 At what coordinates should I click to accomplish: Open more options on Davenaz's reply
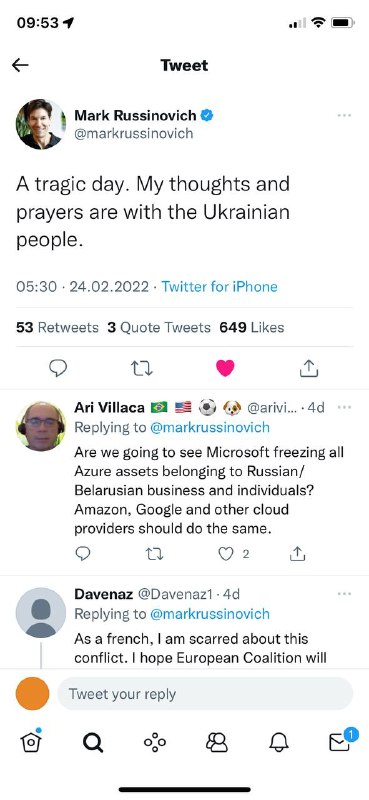pos(345,594)
